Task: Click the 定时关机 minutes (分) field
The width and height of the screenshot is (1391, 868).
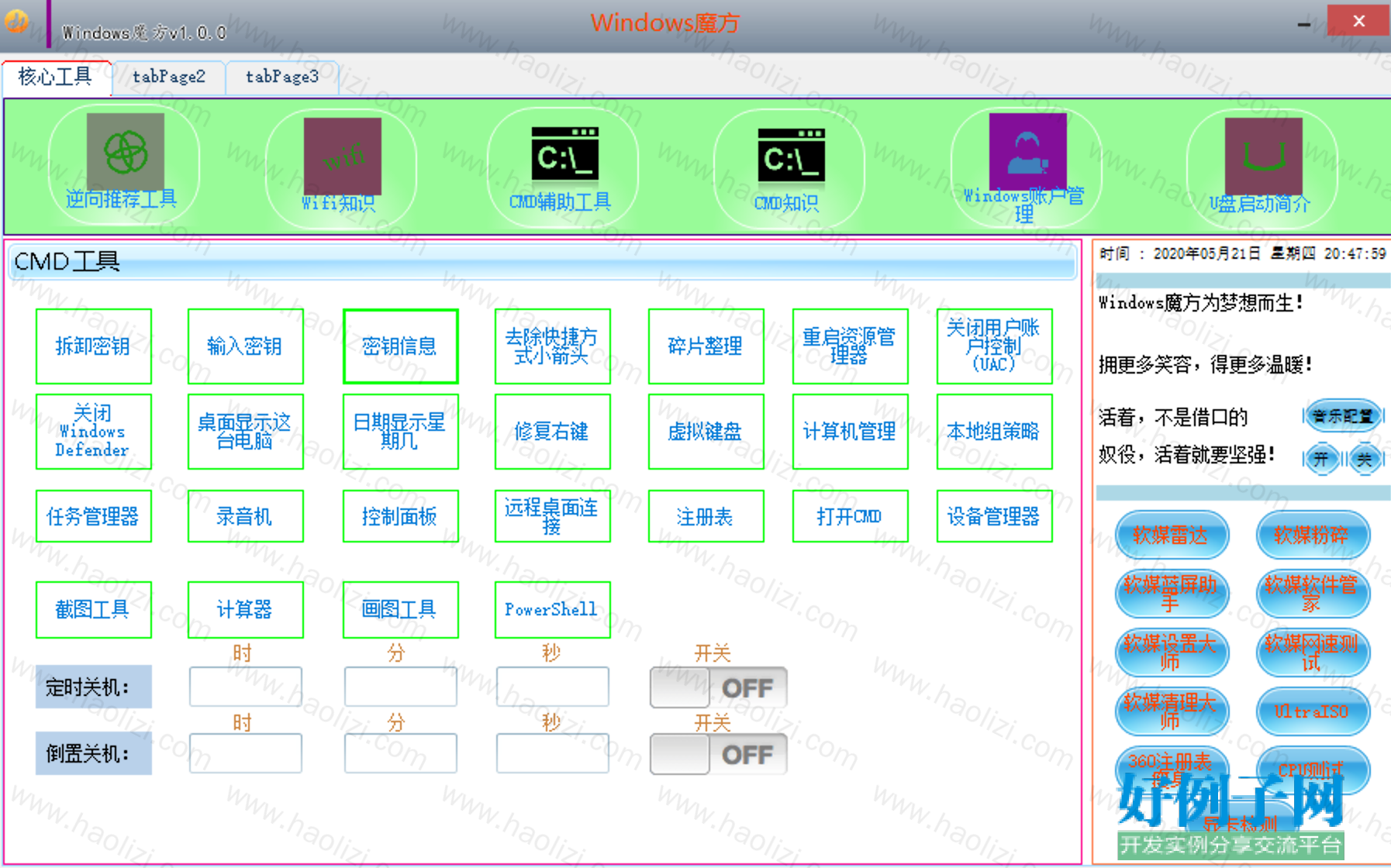Action: [401, 687]
